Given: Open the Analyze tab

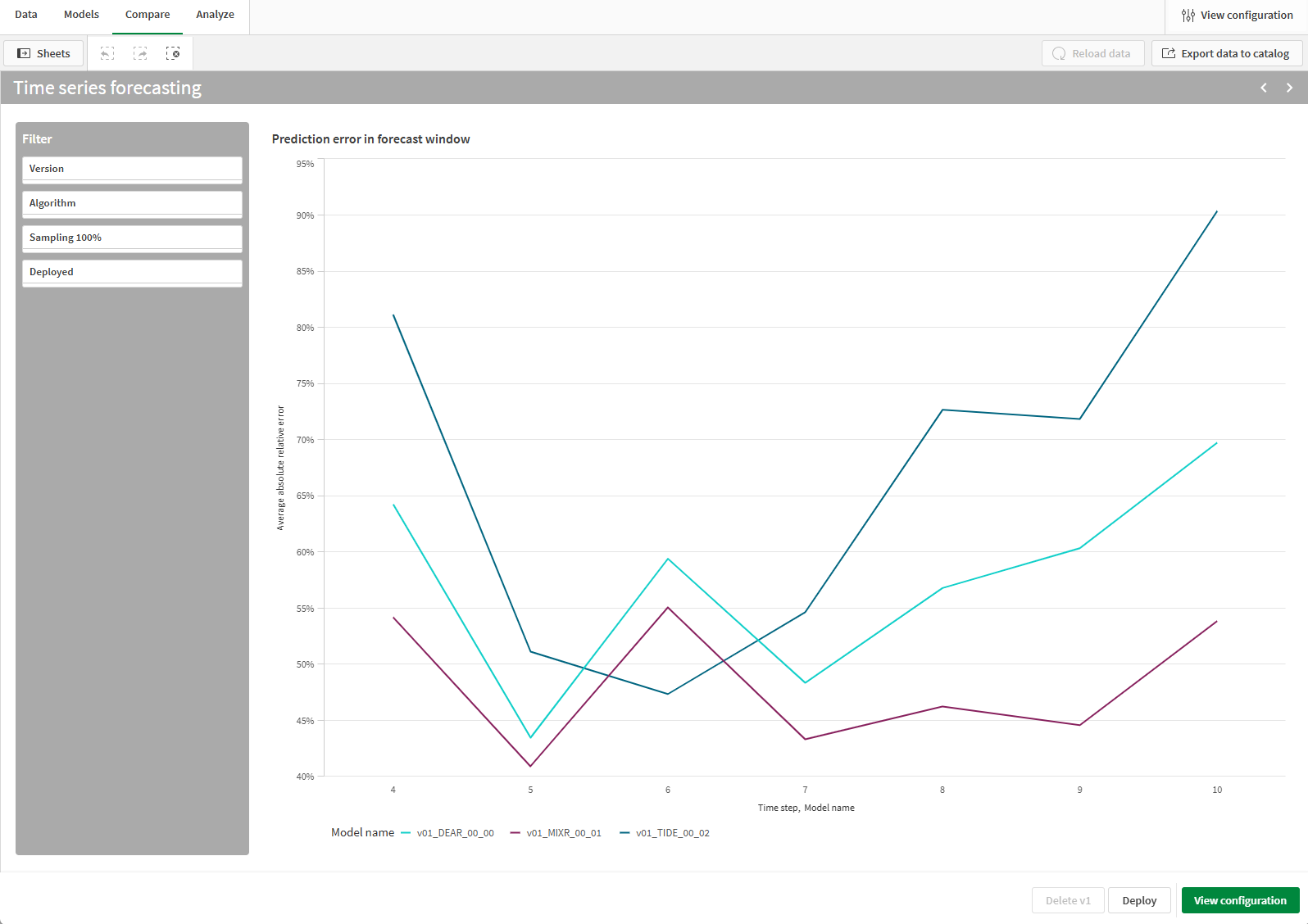Looking at the screenshot, I should (x=215, y=15).
